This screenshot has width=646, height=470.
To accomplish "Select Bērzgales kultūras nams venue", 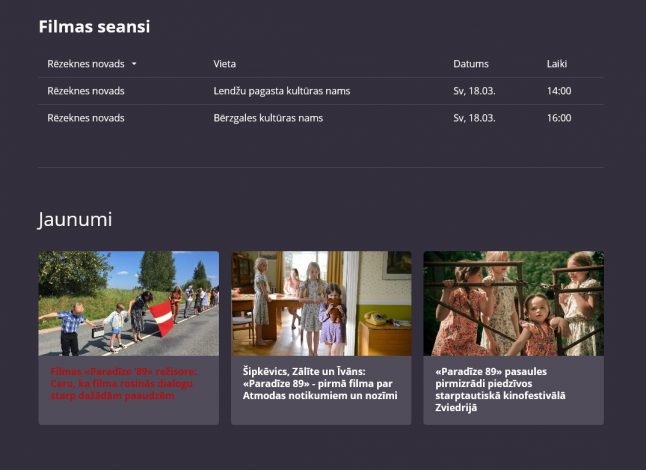I will [268, 118].
